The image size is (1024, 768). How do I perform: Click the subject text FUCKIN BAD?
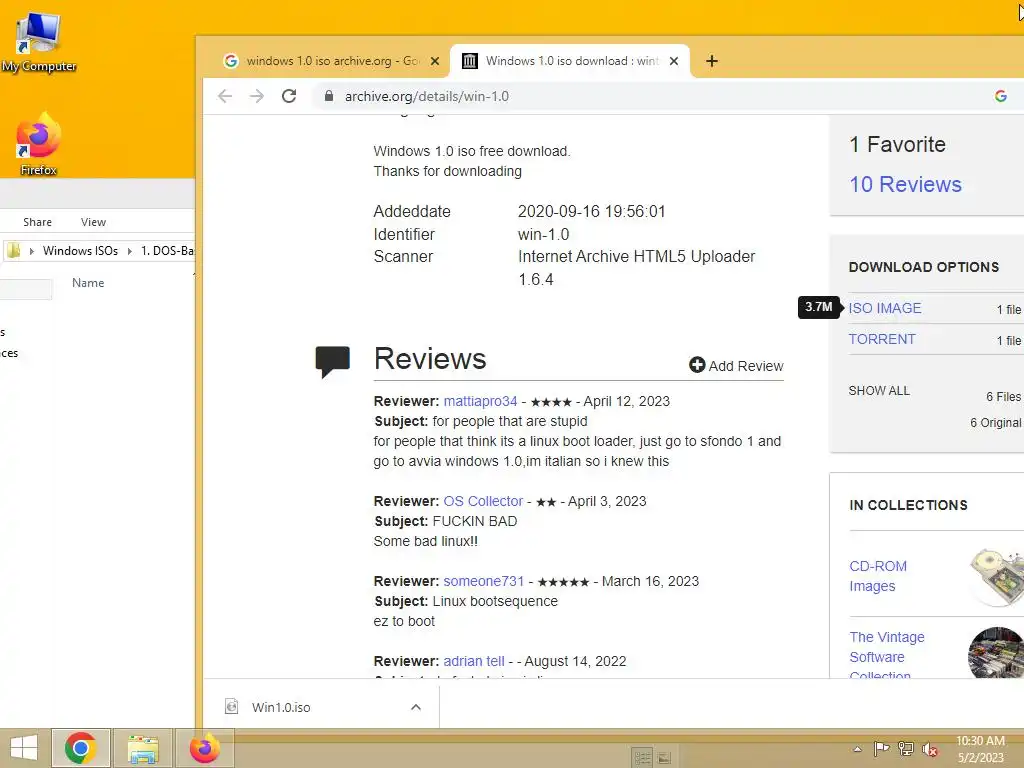(475, 521)
